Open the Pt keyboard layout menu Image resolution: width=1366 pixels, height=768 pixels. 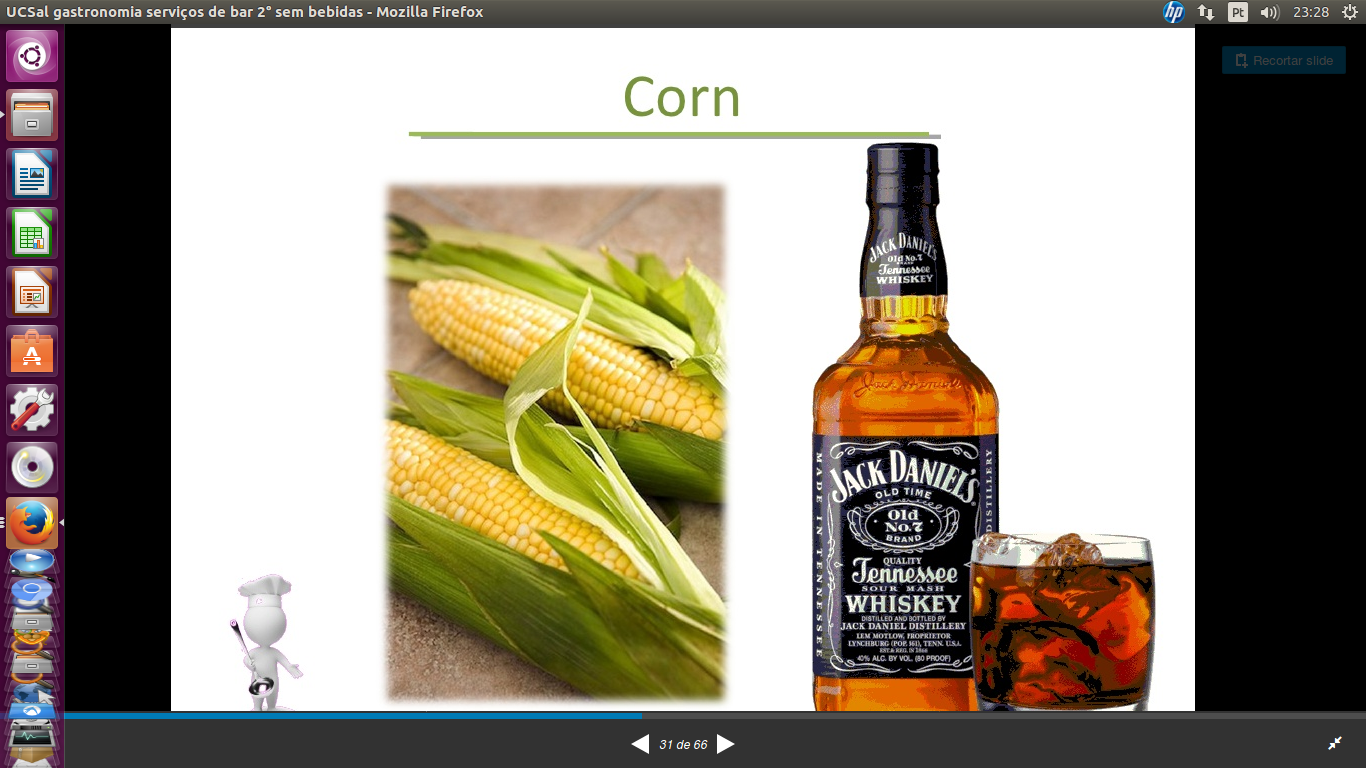tap(1238, 12)
